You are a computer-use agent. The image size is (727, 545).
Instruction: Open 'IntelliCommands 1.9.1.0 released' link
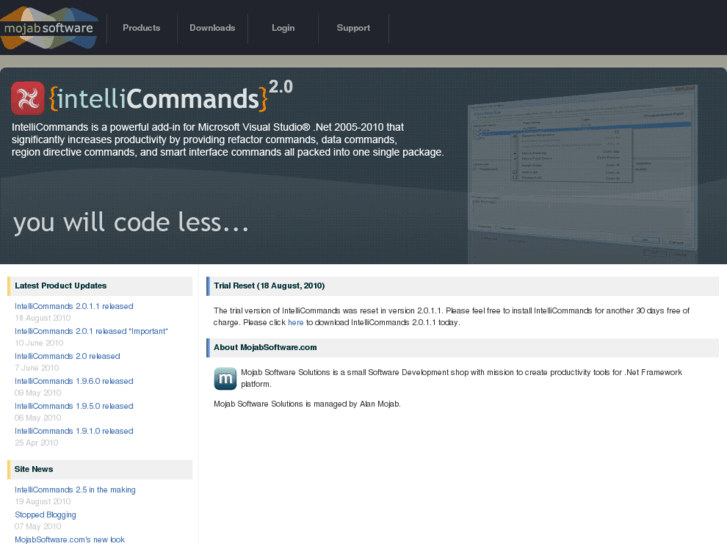(74, 431)
